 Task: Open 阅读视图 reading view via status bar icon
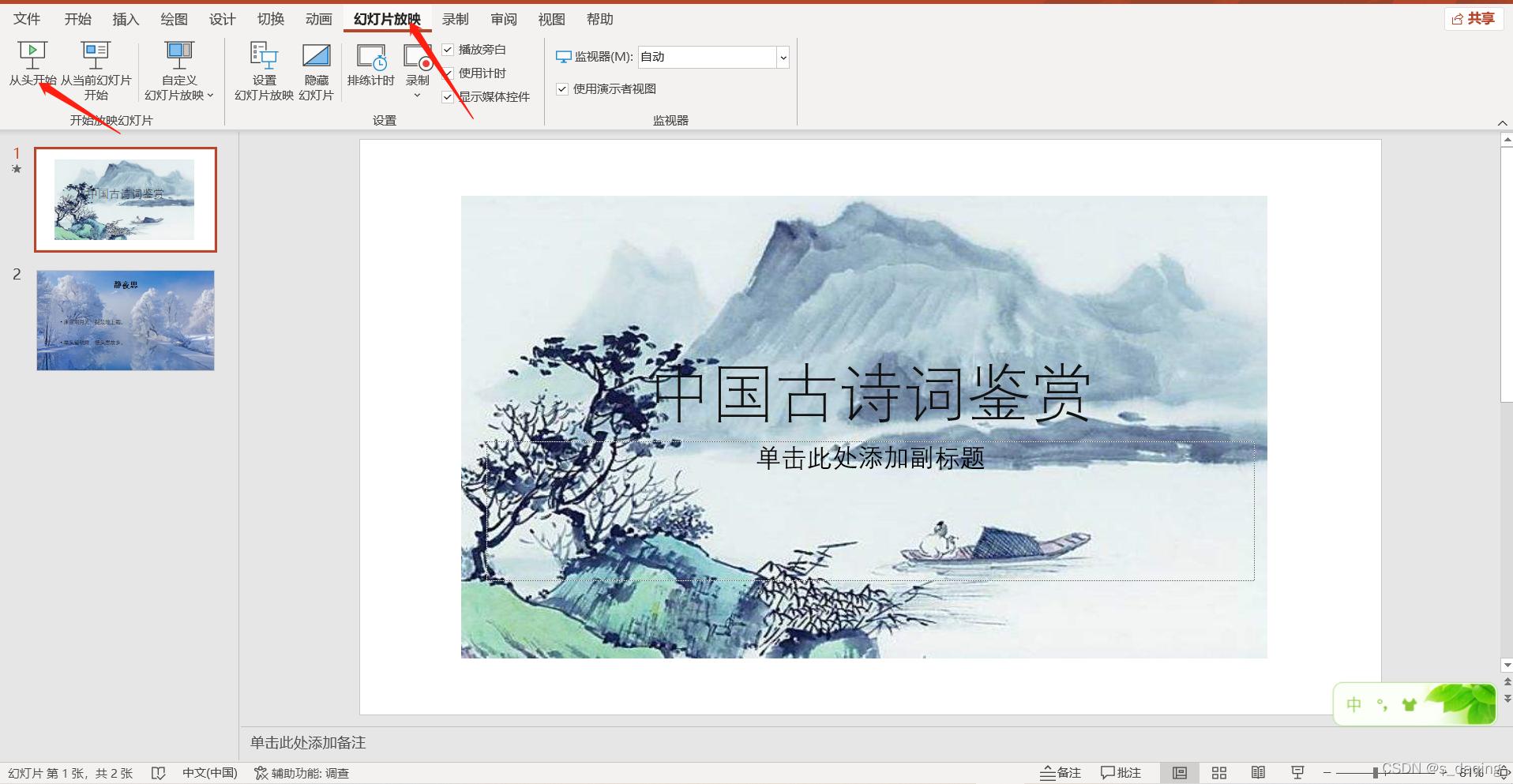click(1259, 772)
